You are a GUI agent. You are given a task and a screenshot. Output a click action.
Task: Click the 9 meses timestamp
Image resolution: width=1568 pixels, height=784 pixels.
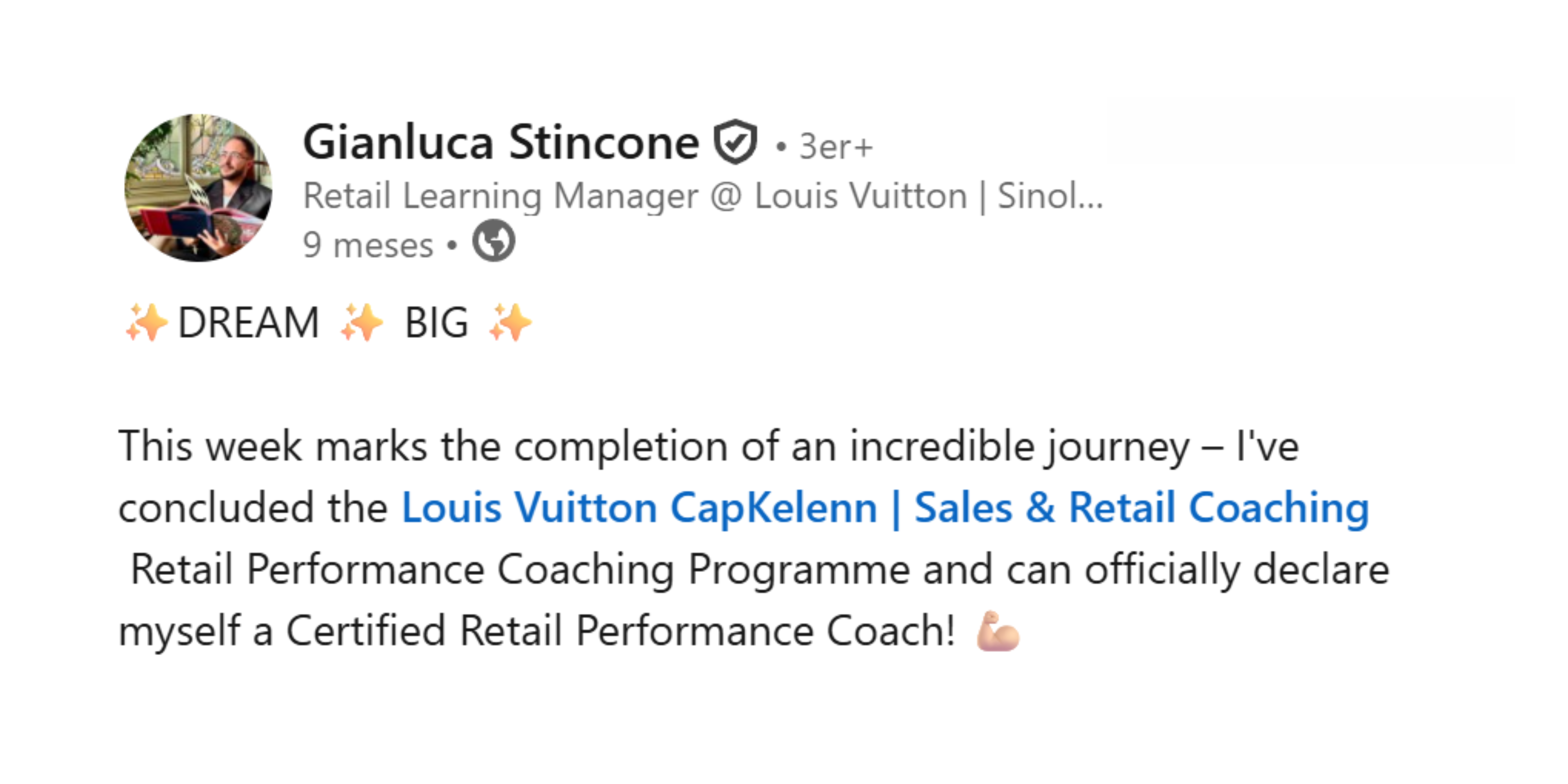[368, 245]
